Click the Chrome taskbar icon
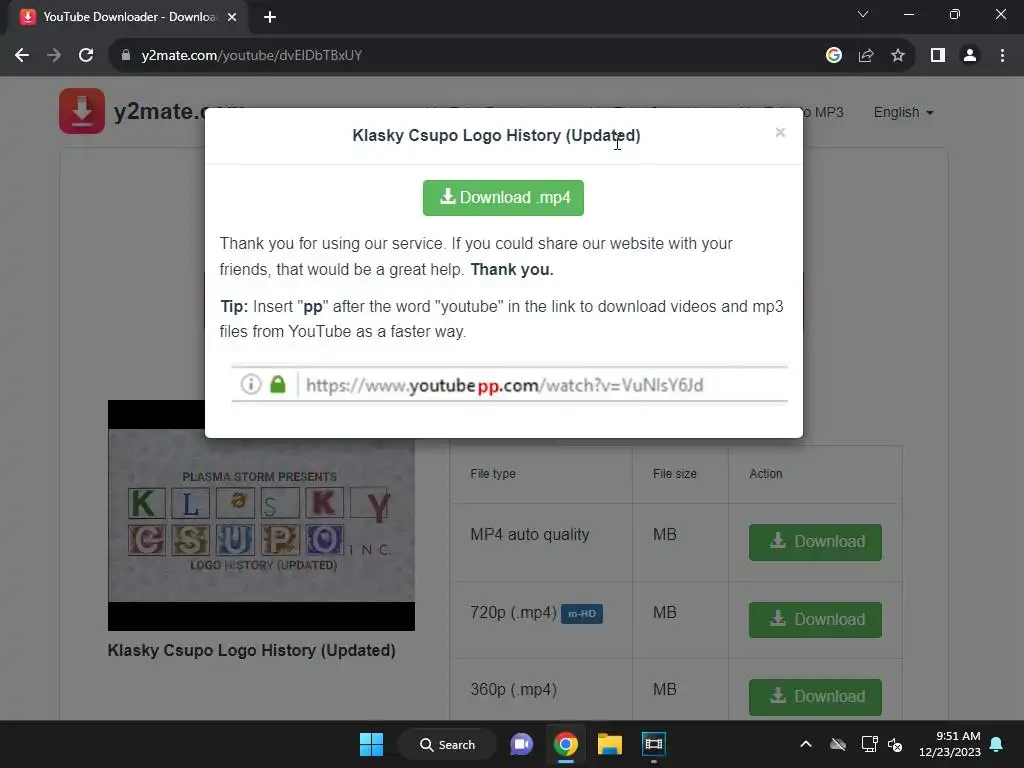Screen dimensions: 1024x768 pos(566,744)
